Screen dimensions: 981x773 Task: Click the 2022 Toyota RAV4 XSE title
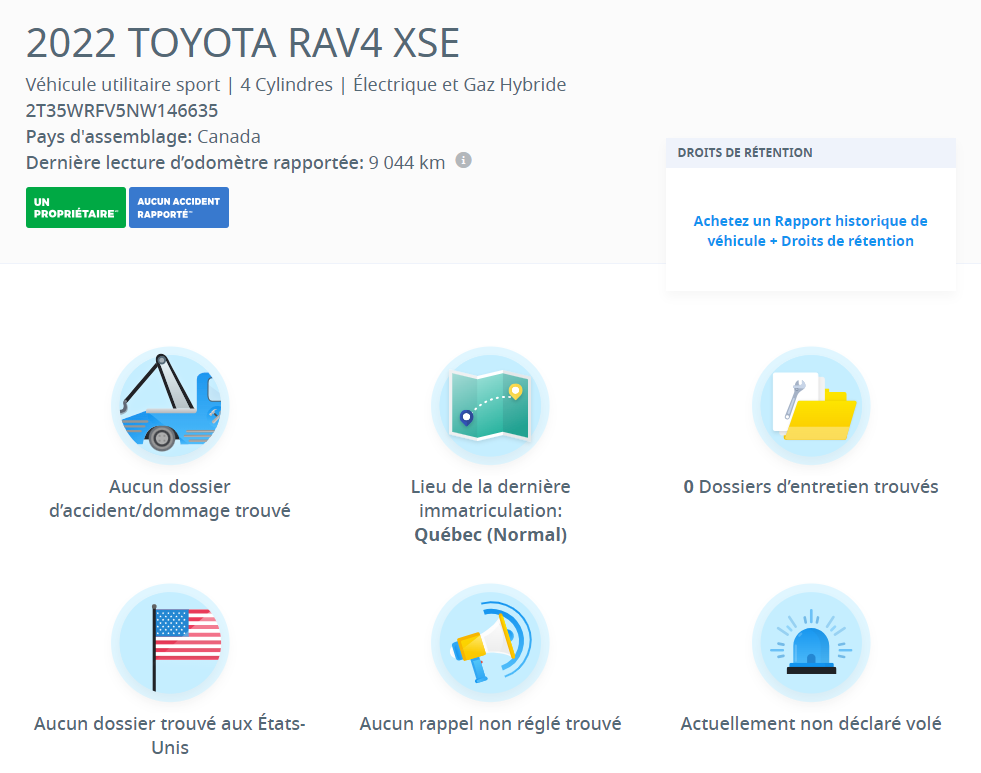point(243,43)
